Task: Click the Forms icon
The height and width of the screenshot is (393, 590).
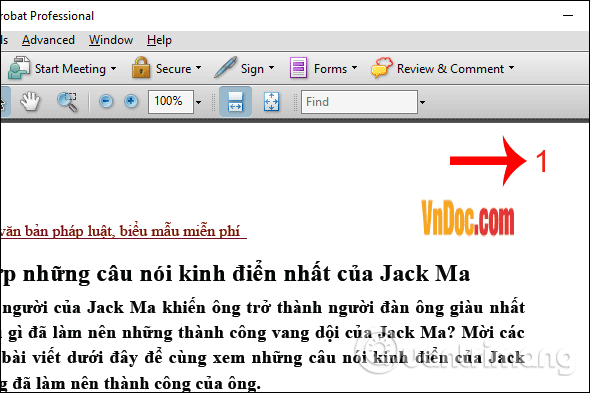Action: (x=298, y=68)
